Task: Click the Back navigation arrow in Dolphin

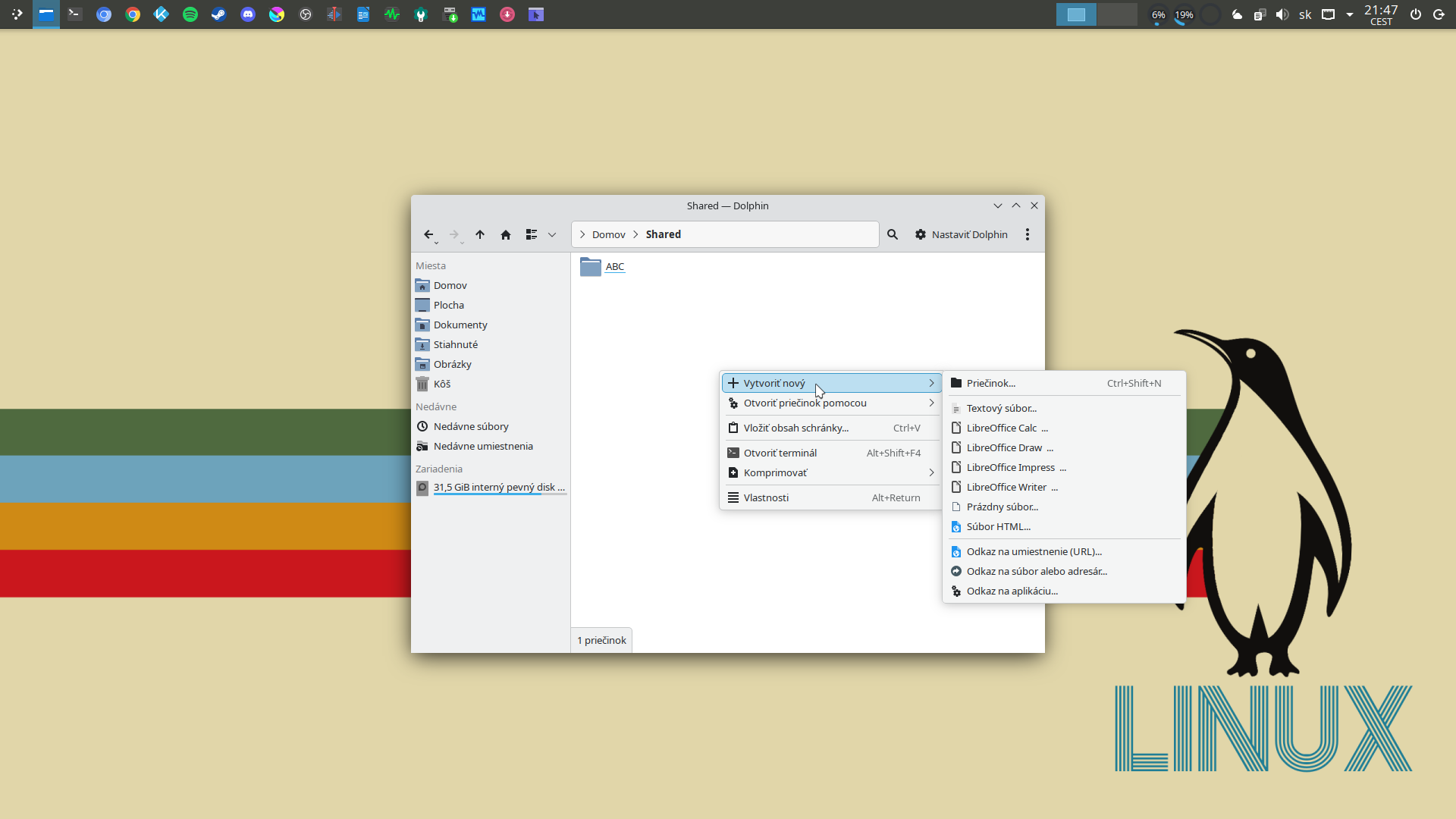Action: coord(428,235)
